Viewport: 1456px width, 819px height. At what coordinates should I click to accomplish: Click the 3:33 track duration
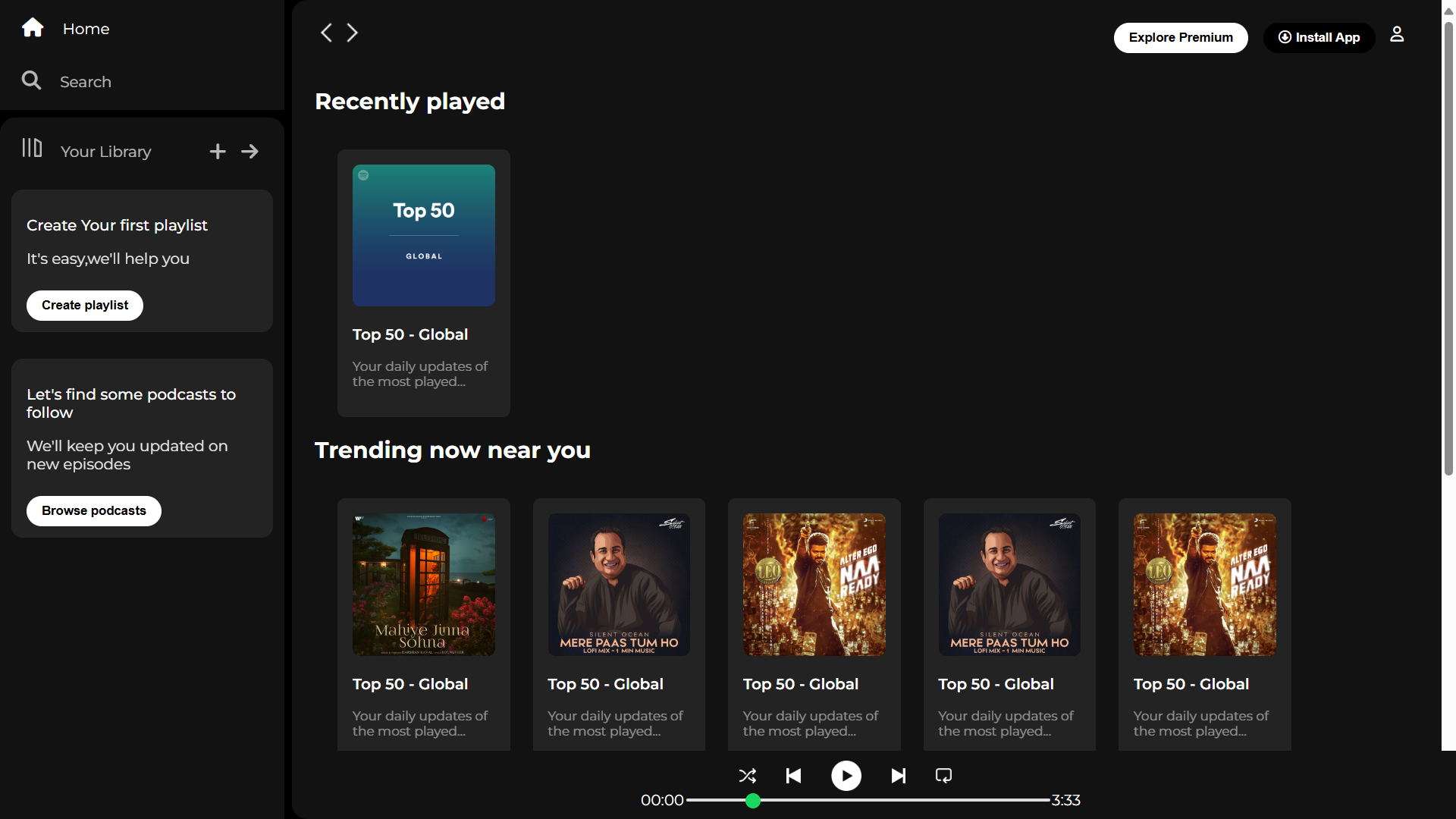coord(1066,801)
